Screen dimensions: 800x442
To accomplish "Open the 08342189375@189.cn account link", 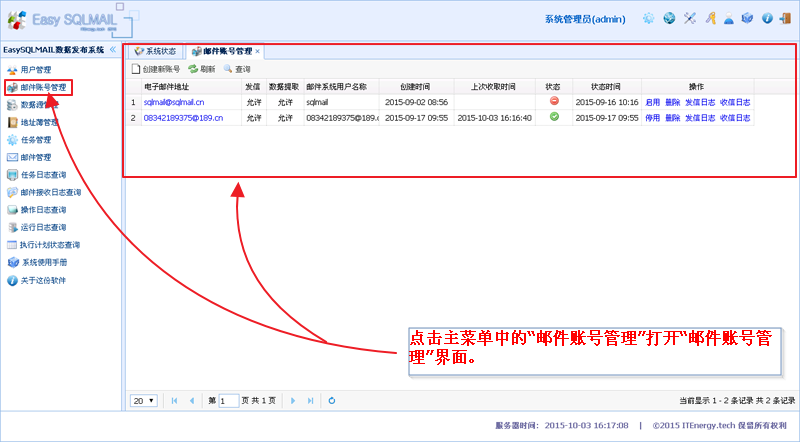I will (x=183, y=118).
